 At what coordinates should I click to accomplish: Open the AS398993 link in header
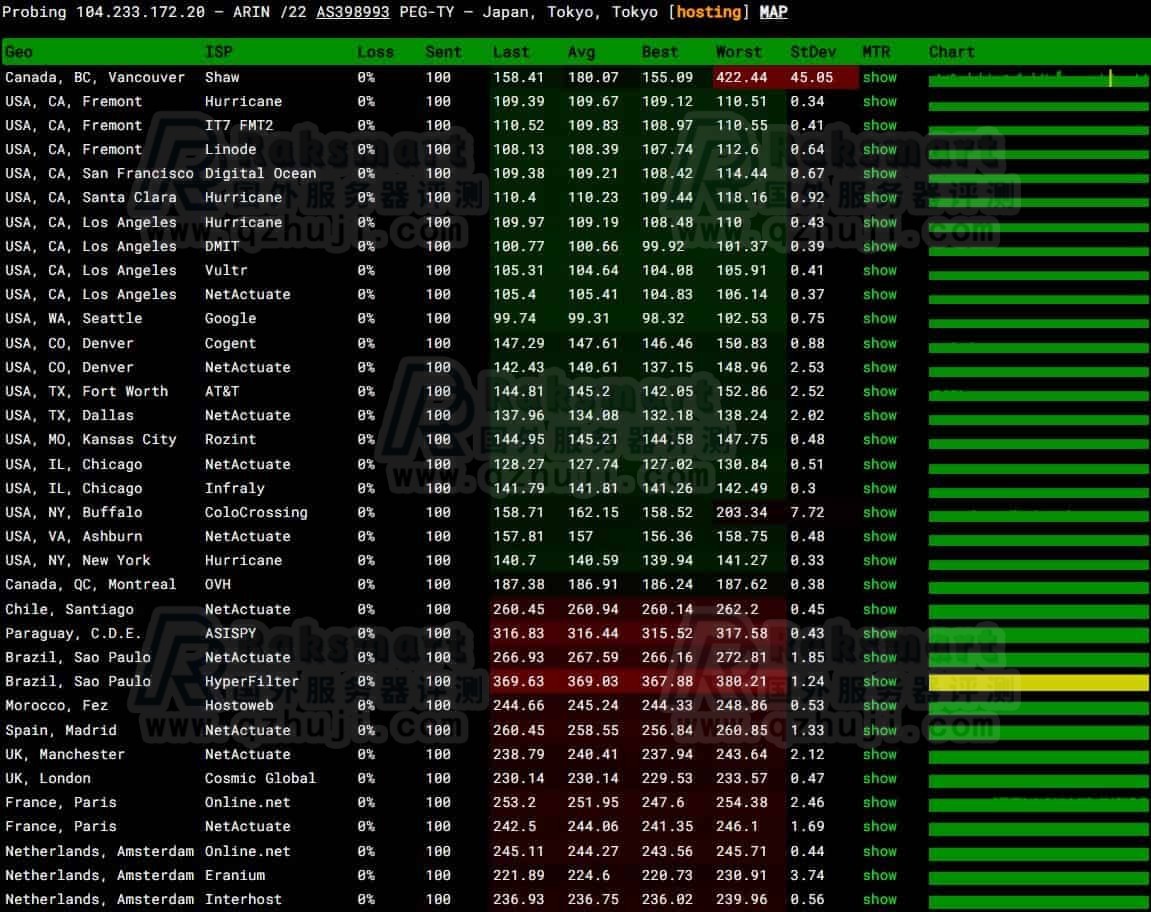click(x=353, y=12)
